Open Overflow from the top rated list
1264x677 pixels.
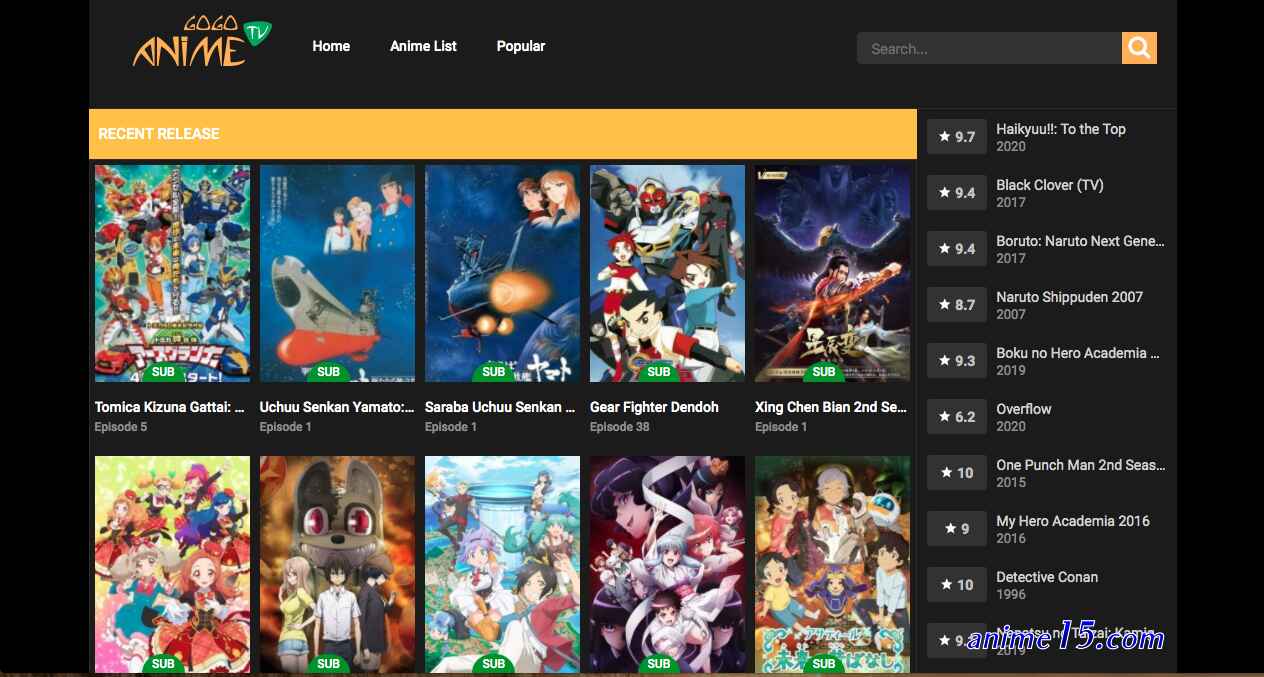click(1024, 409)
